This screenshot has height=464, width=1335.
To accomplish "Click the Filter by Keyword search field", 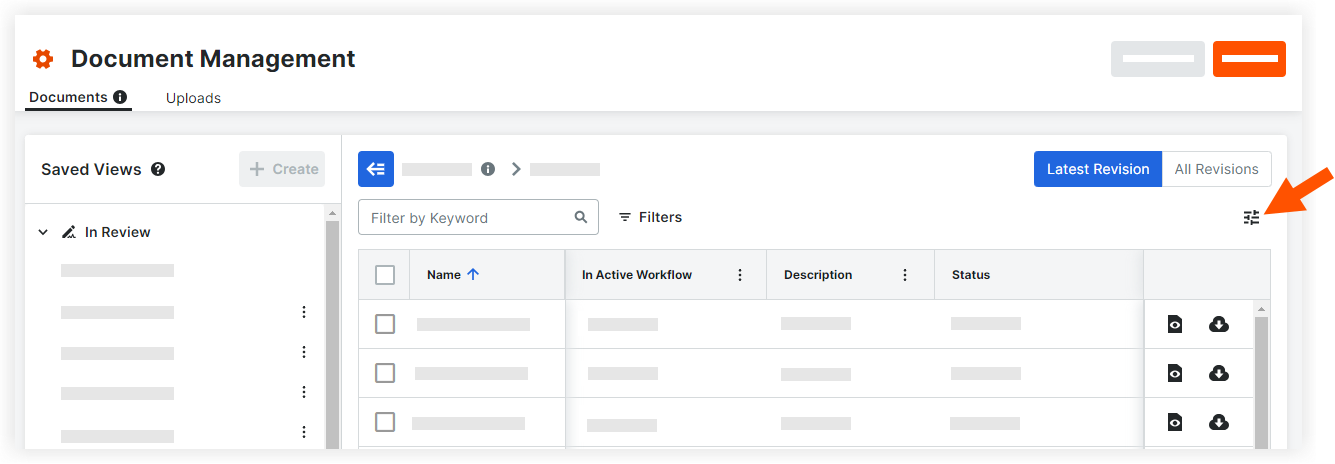I will 468,217.
